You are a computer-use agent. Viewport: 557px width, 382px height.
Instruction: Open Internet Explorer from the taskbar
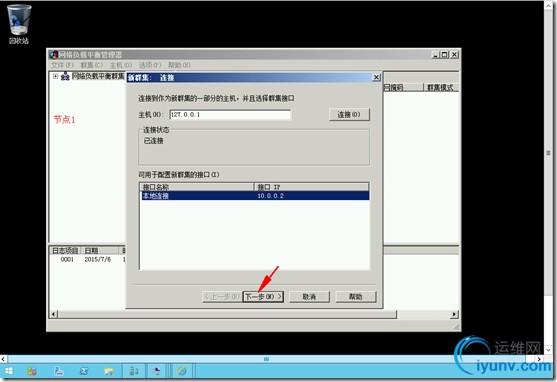point(182,371)
